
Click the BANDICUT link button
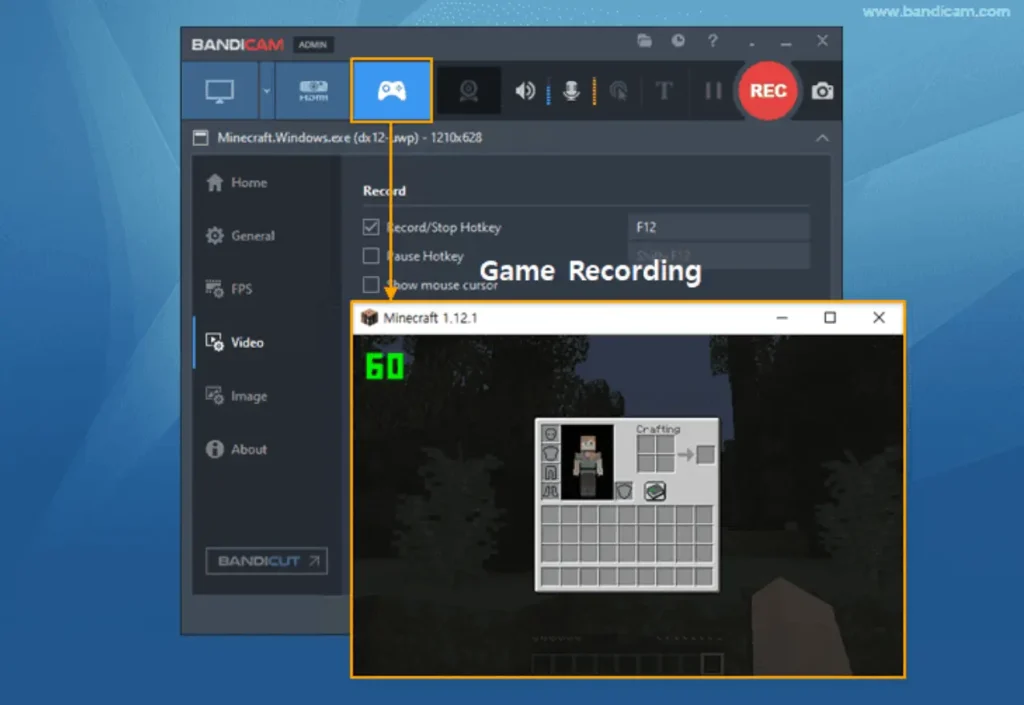click(x=266, y=561)
